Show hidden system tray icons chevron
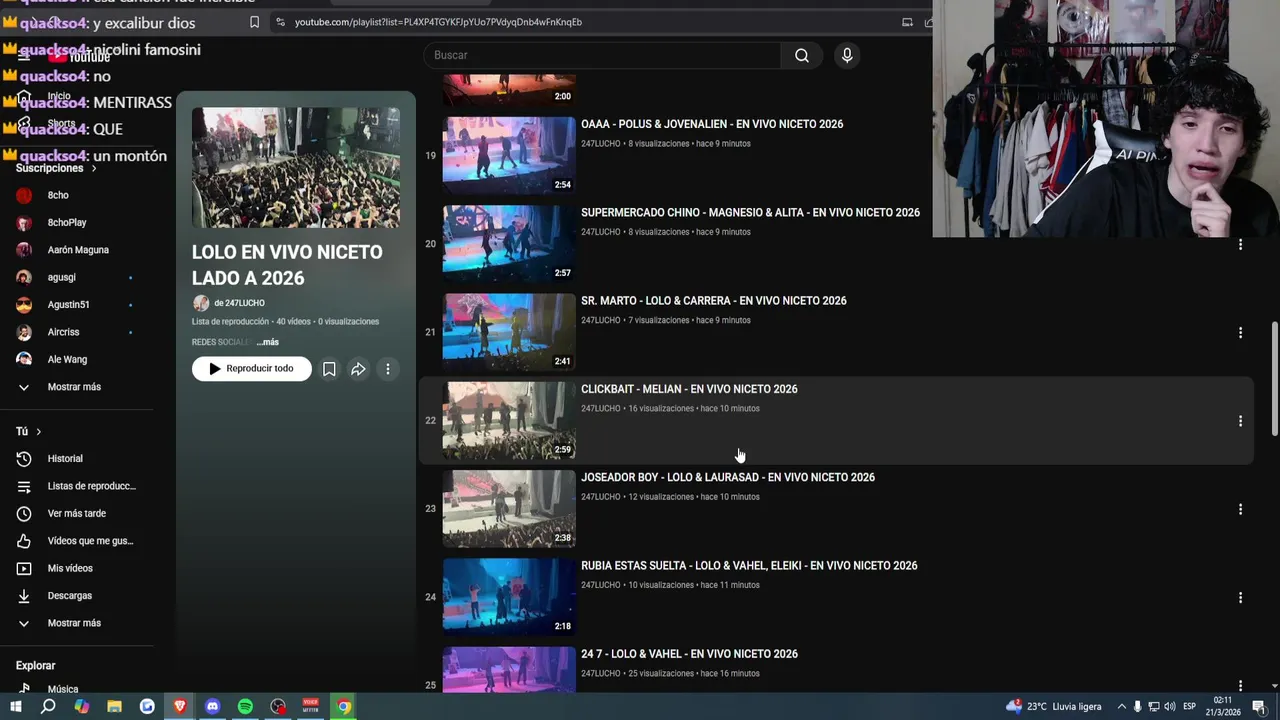 [x=1121, y=707]
